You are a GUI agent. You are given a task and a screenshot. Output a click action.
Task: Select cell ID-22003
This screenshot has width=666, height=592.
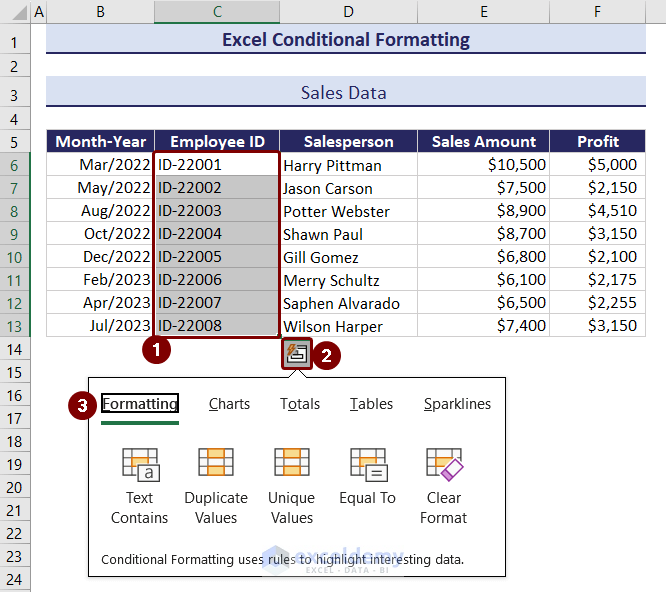pyautogui.click(x=217, y=210)
